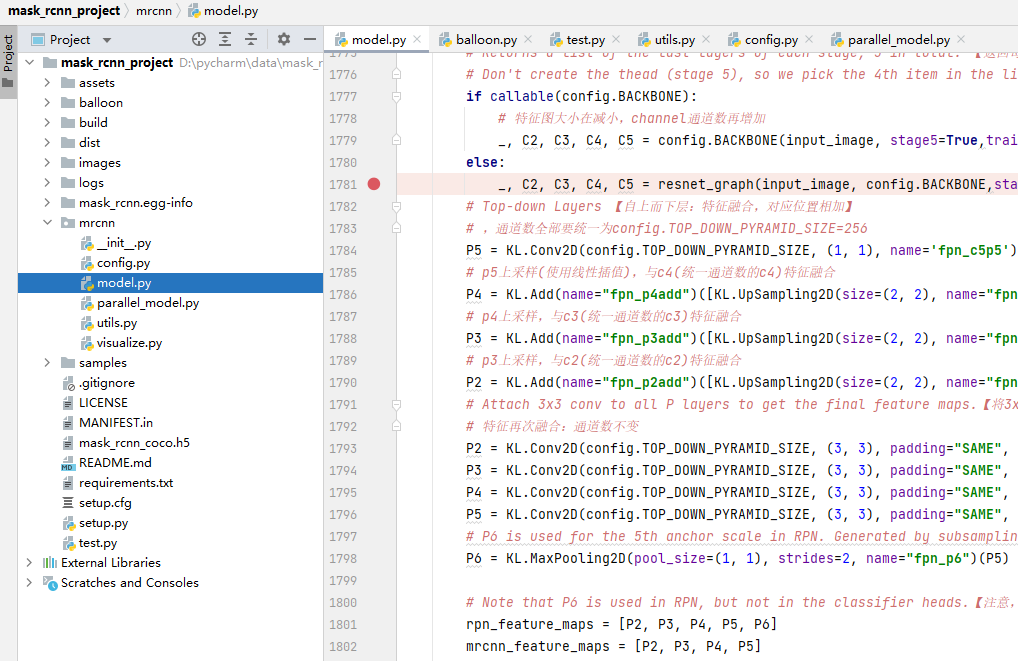
Task: Place cursor on mrcnn_feature_maps line
Action: [613, 647]
